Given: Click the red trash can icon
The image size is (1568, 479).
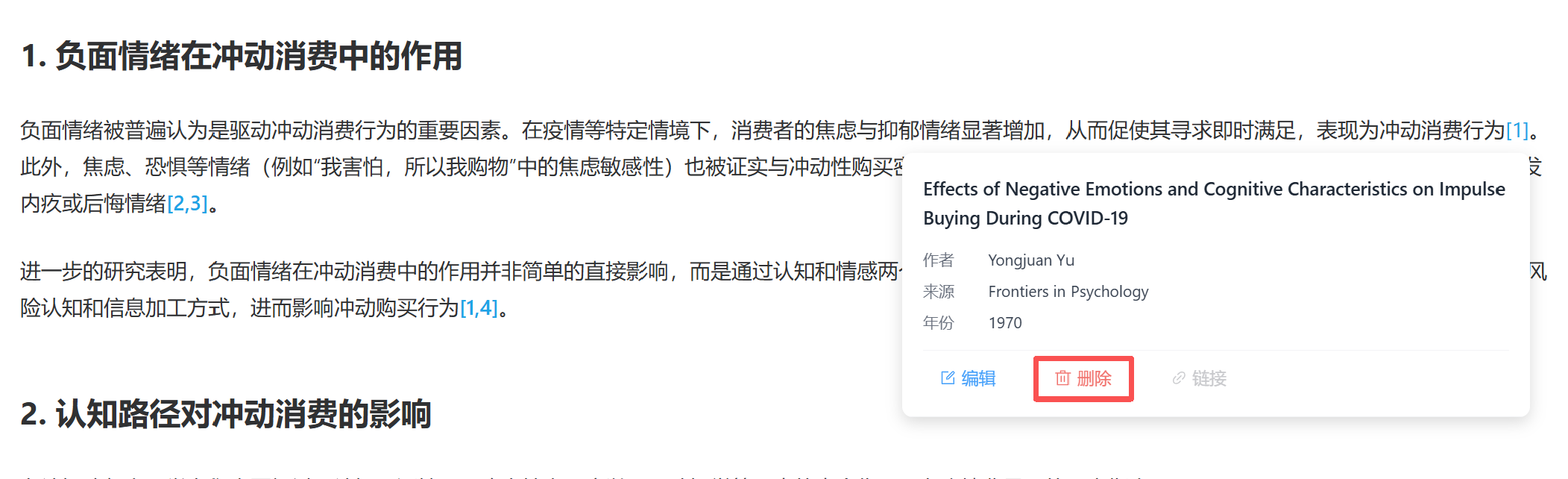Looking at the screenshot, I should pyautogui.click(x=1062, y=378).
